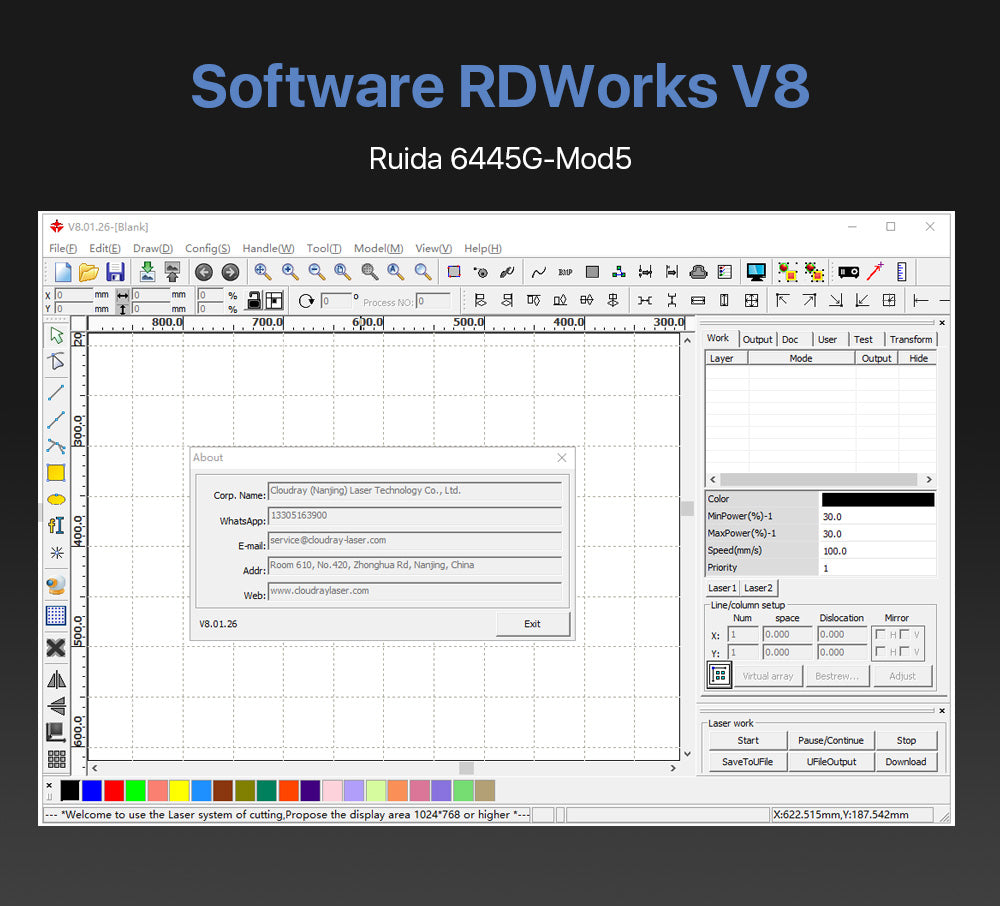Toggle Y row mirror V checkbox
The width and height of the screenshot is (1000, 906).
click(x=904, y=651)
